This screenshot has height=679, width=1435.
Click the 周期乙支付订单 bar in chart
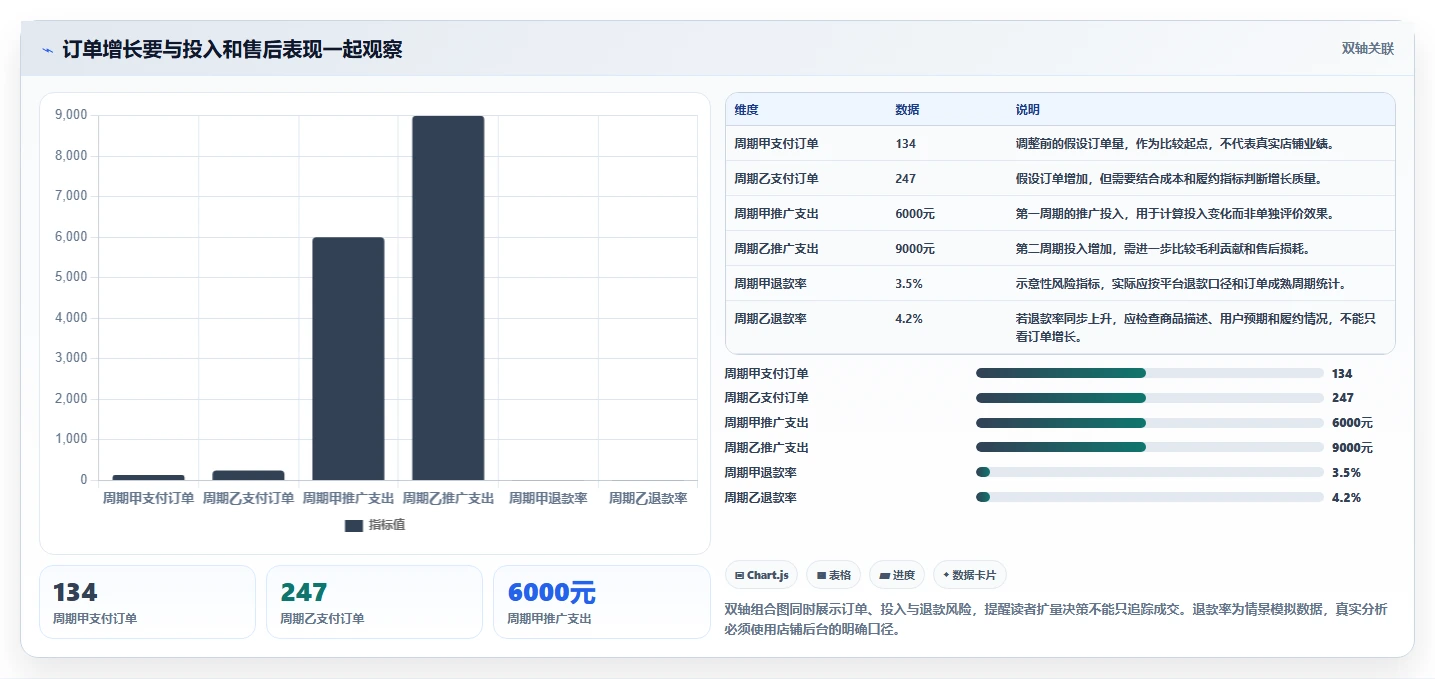point(248,475)
